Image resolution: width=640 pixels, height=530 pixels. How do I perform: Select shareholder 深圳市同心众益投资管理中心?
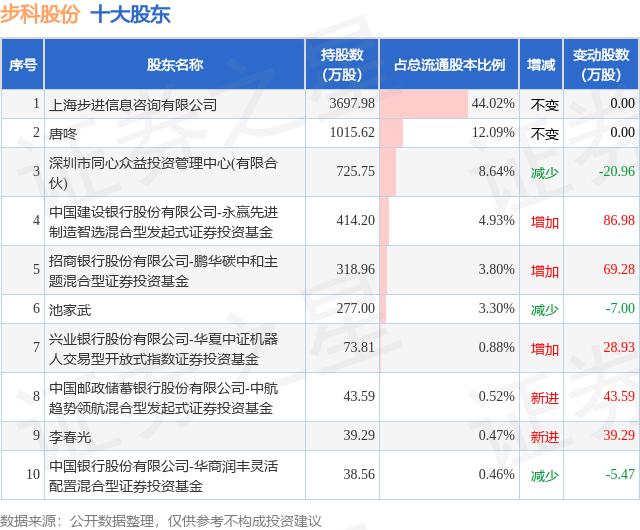[163, 173]
